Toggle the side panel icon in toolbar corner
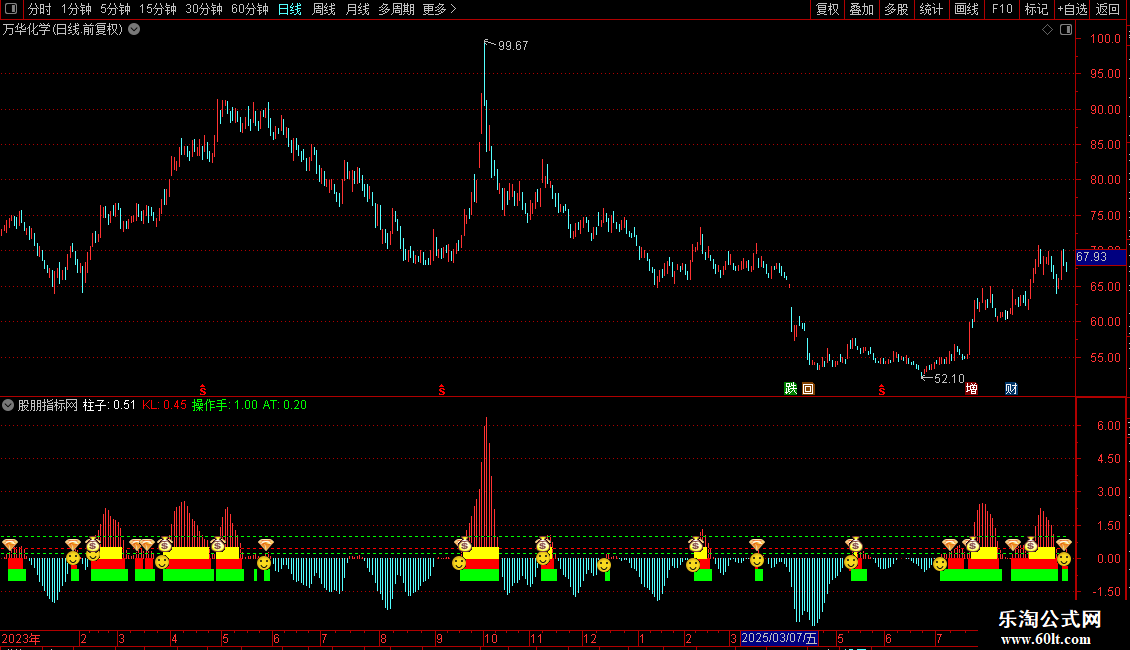 point(11,9)
